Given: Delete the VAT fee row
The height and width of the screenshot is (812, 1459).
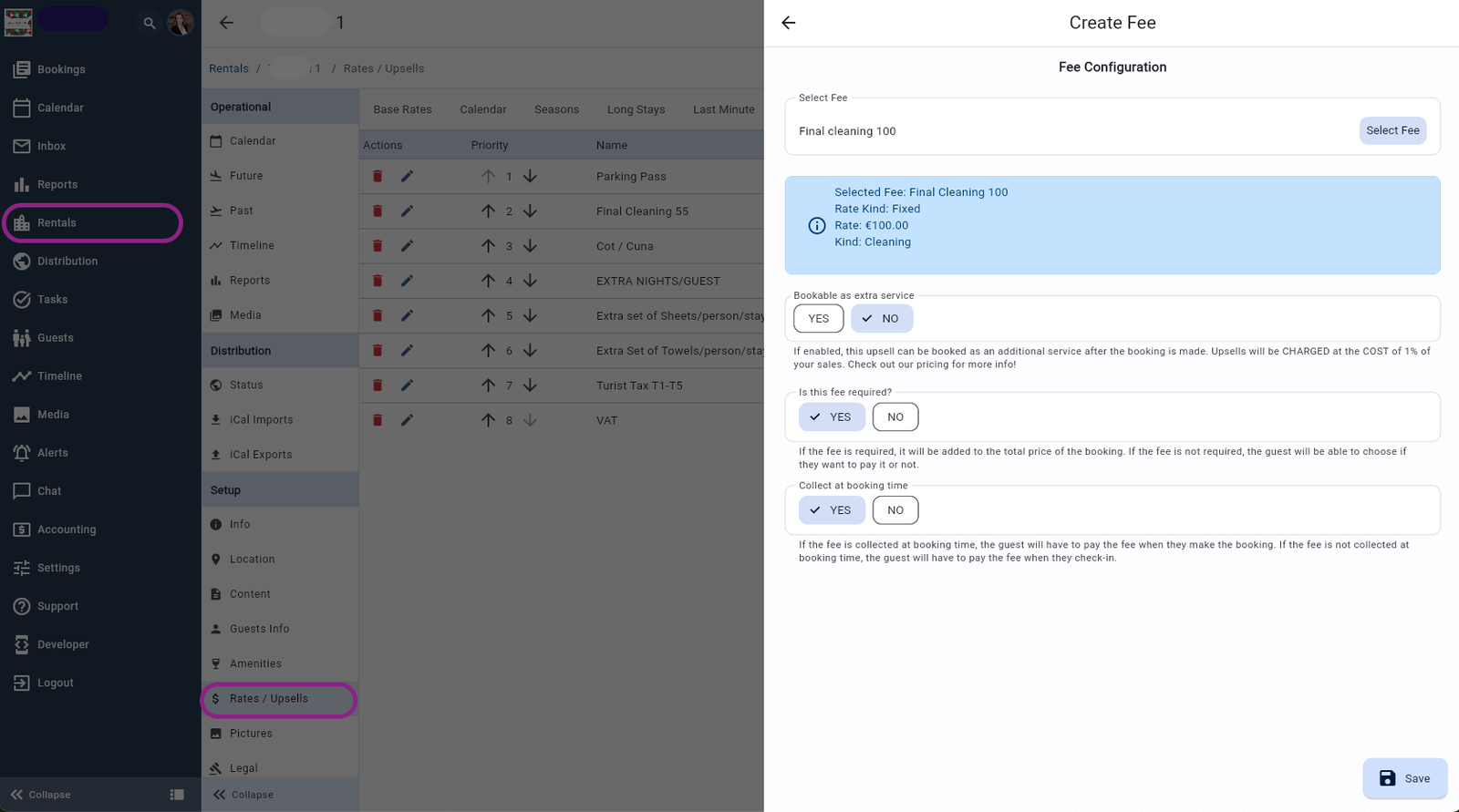Looking at the screenshot, I should tap(378, 420).
